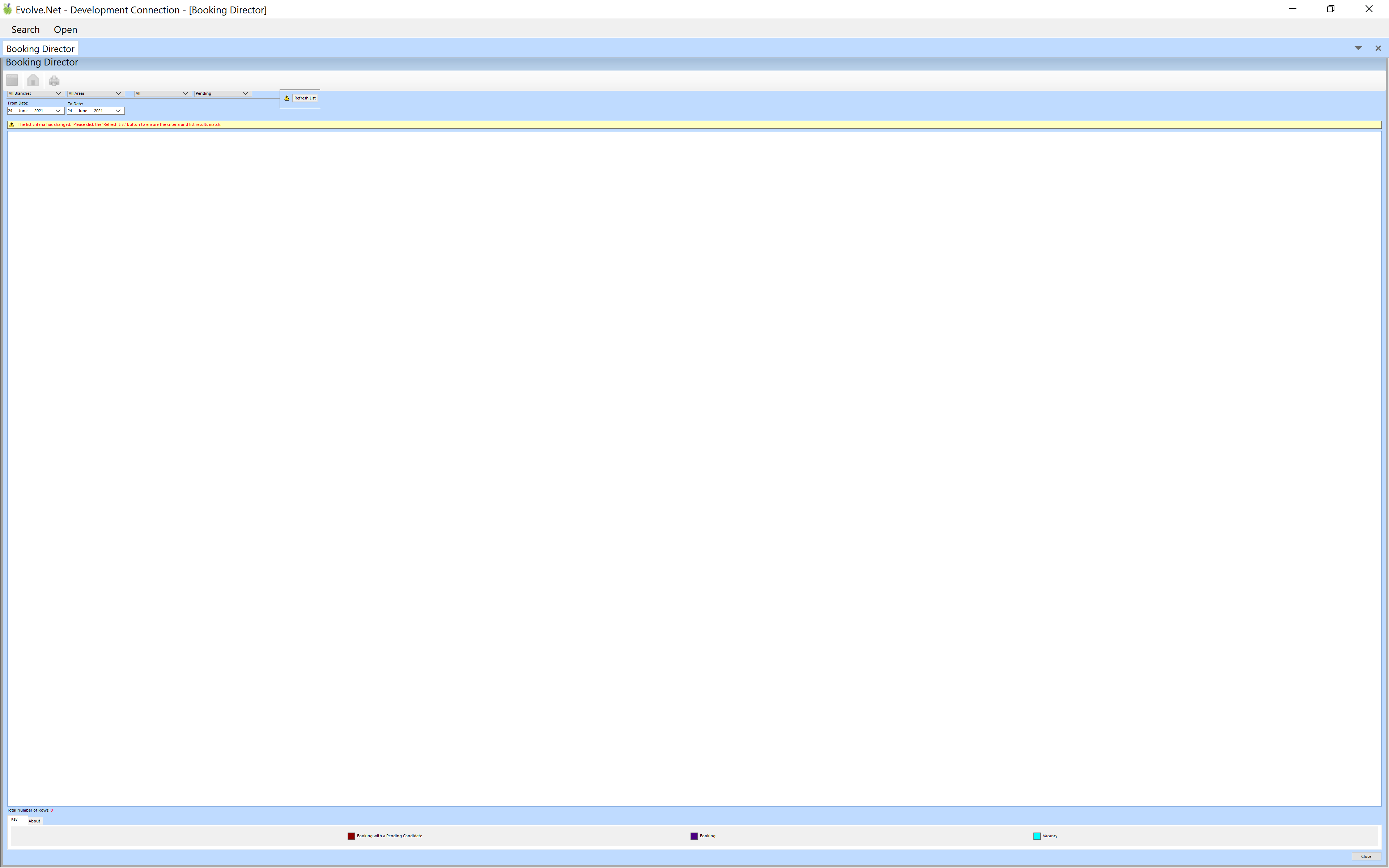Click the 'Vacancy' legend label

[x=1050, y=837]
